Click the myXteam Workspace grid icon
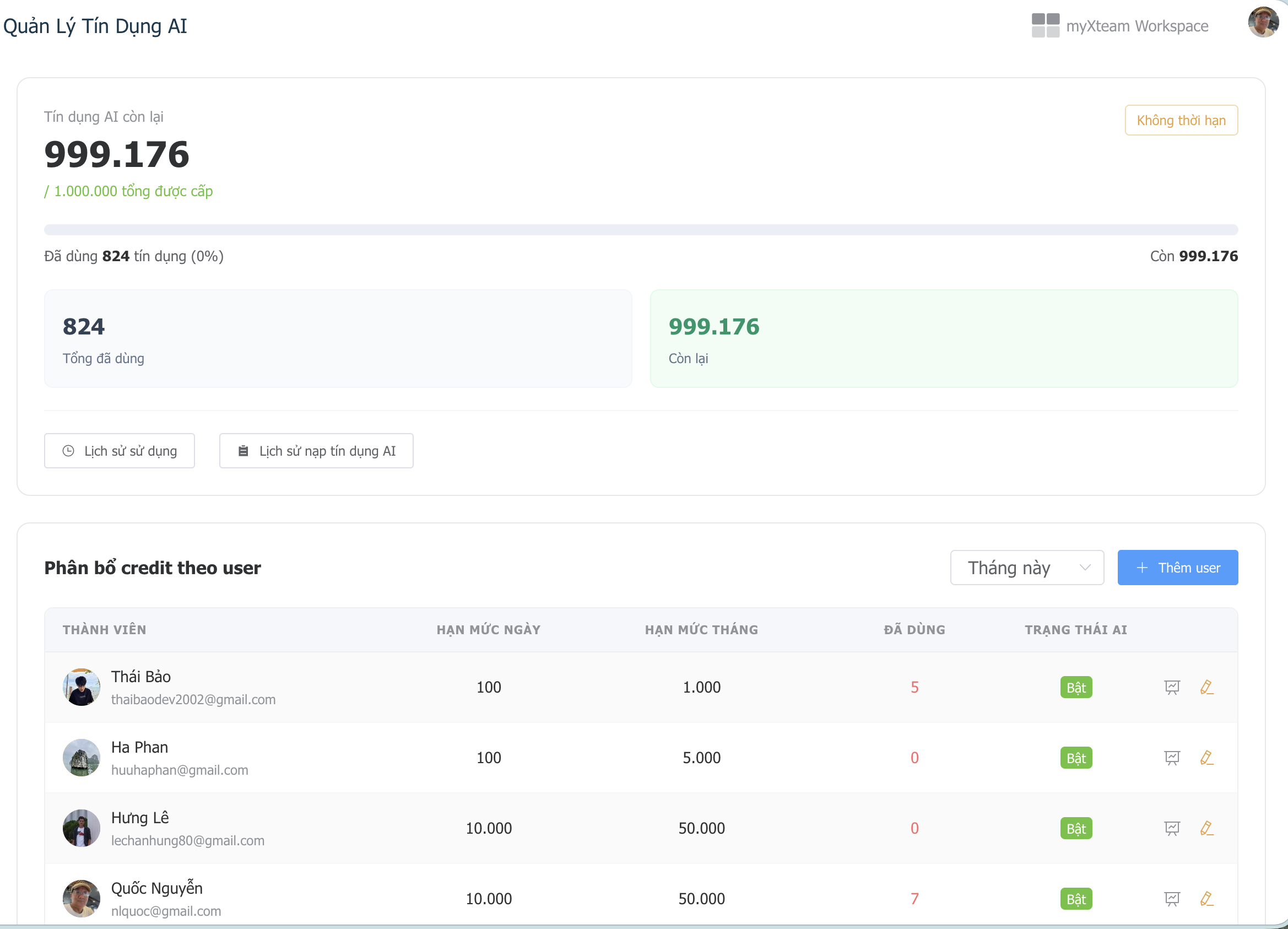This screenshot has height=929, width=1288. (x=1046, y=25)
